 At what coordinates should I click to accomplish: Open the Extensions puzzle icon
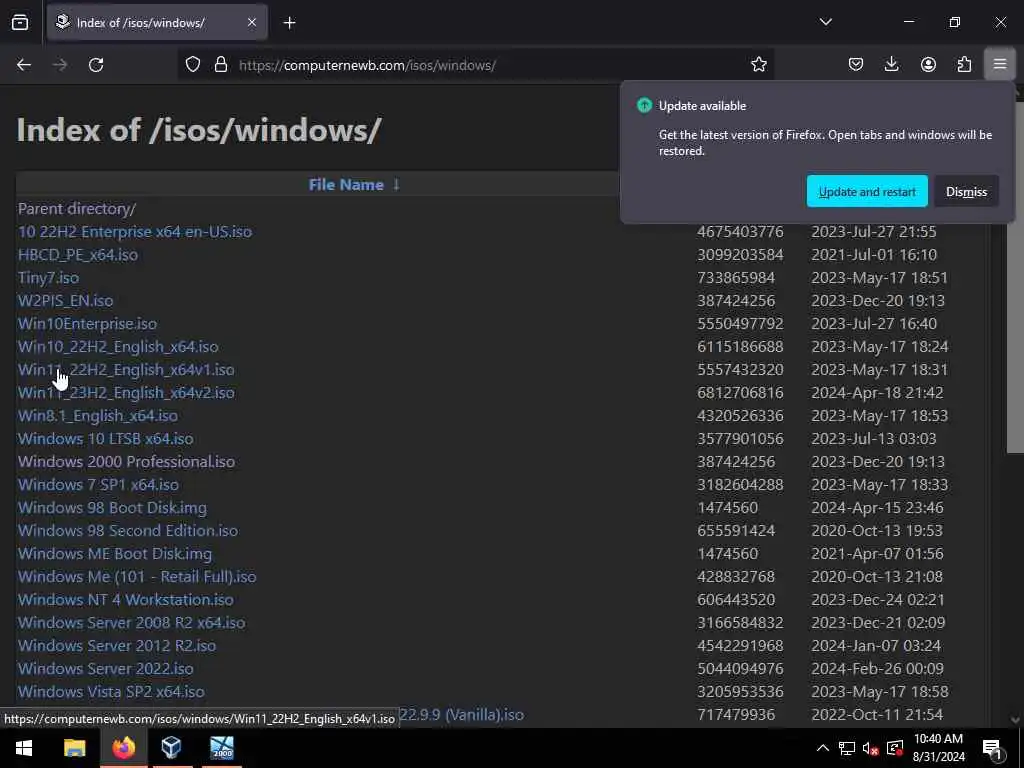tap(964, 64)
